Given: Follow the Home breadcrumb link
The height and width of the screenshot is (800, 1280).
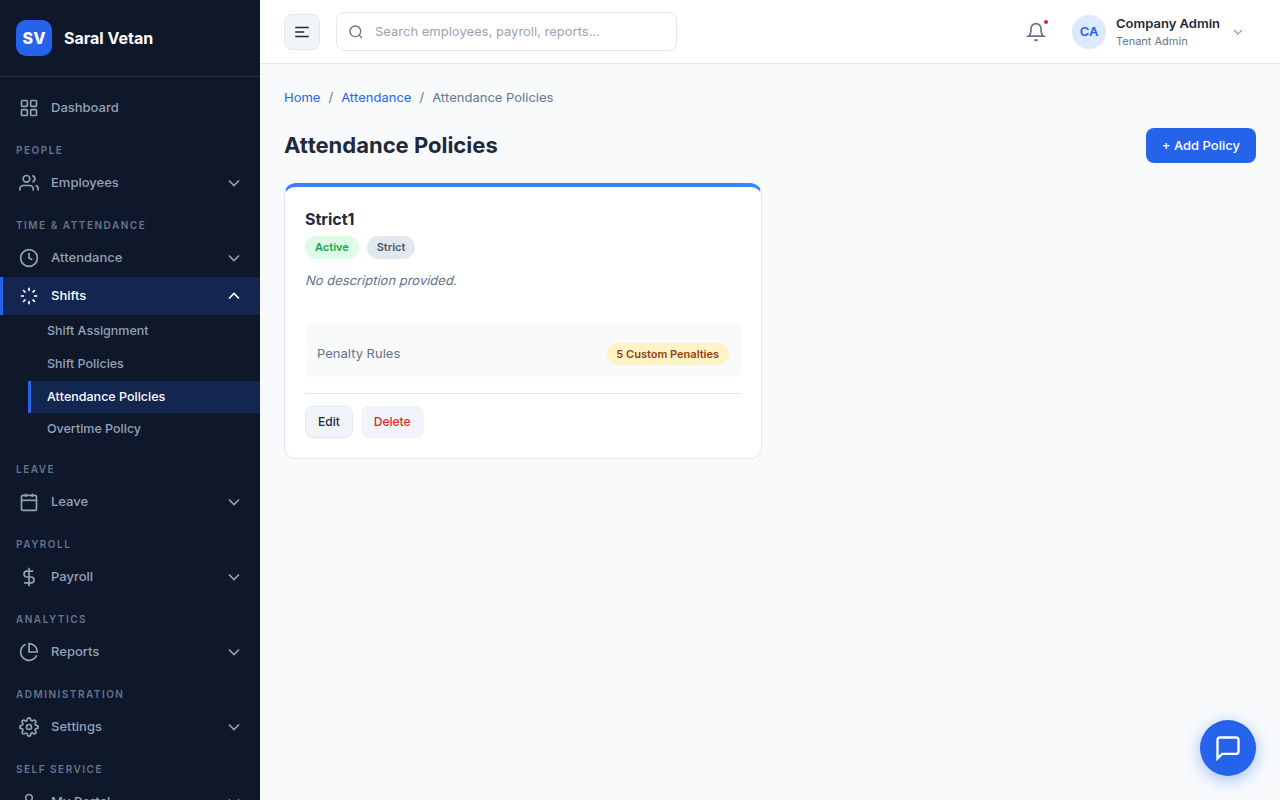Looking at the screenshot, I should 302,98.
